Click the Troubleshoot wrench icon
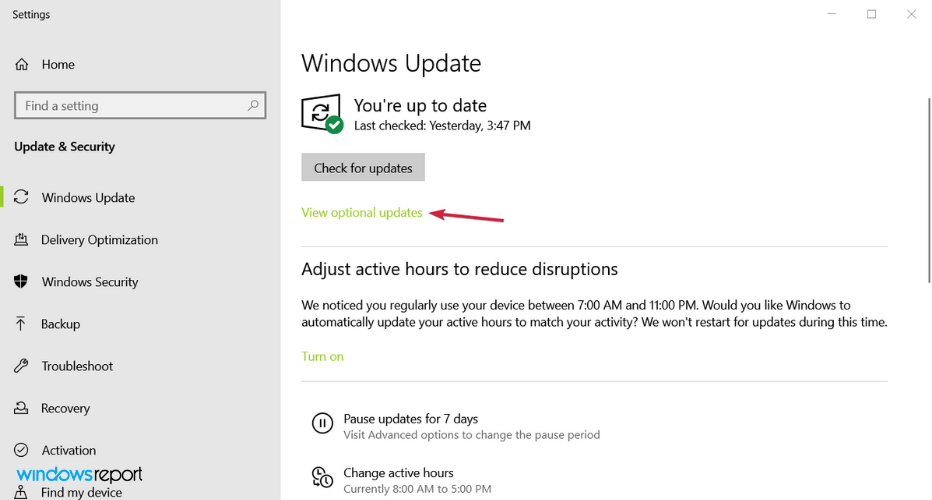Image resolution: width=932 pixels, height=500 pixels. pos(21,366)
